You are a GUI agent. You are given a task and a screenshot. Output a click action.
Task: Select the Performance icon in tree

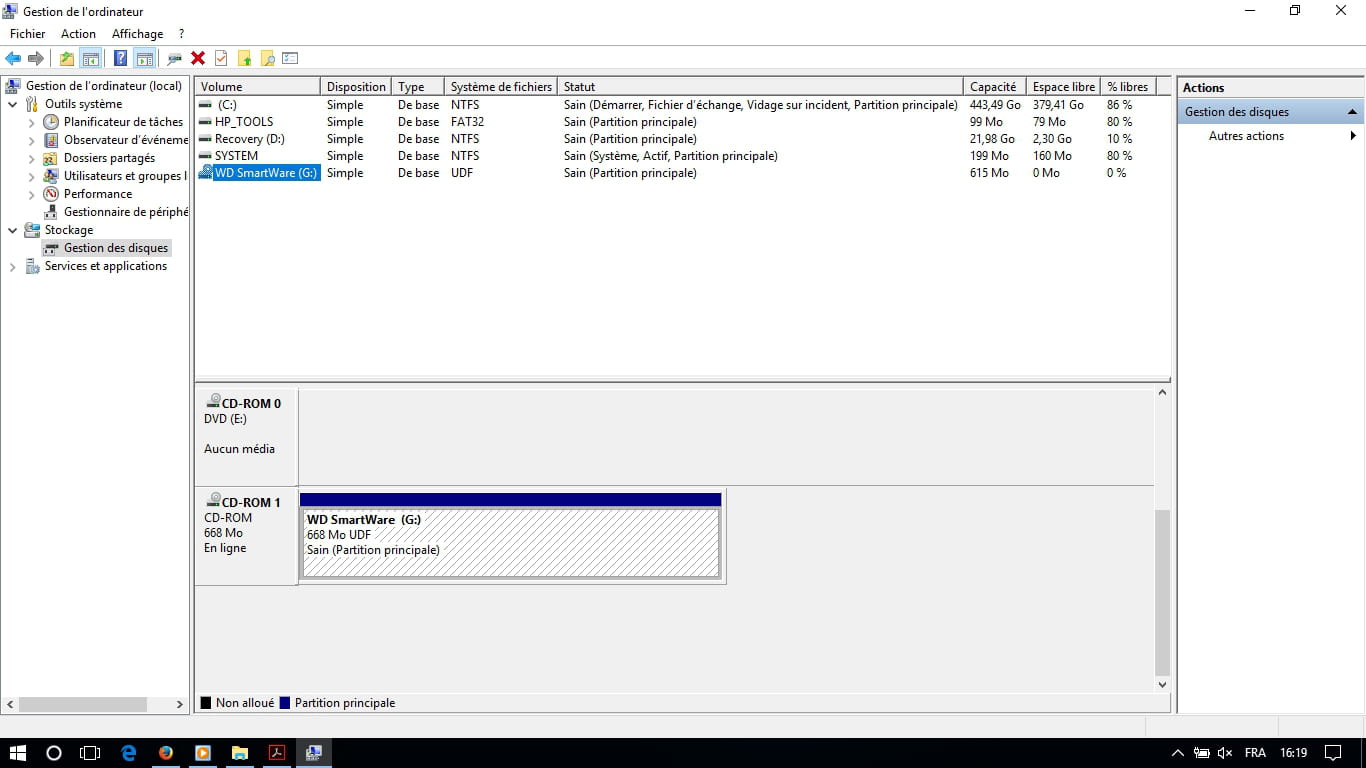tap(51, 194)
